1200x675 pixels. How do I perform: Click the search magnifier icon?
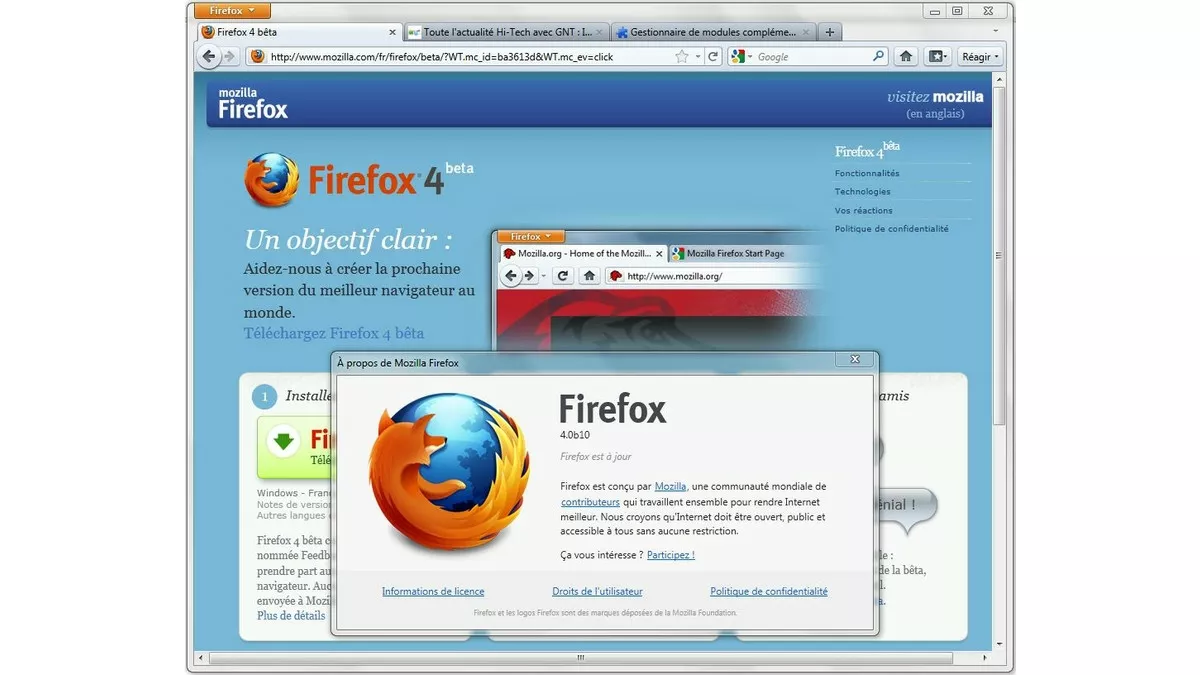[879, 57]
